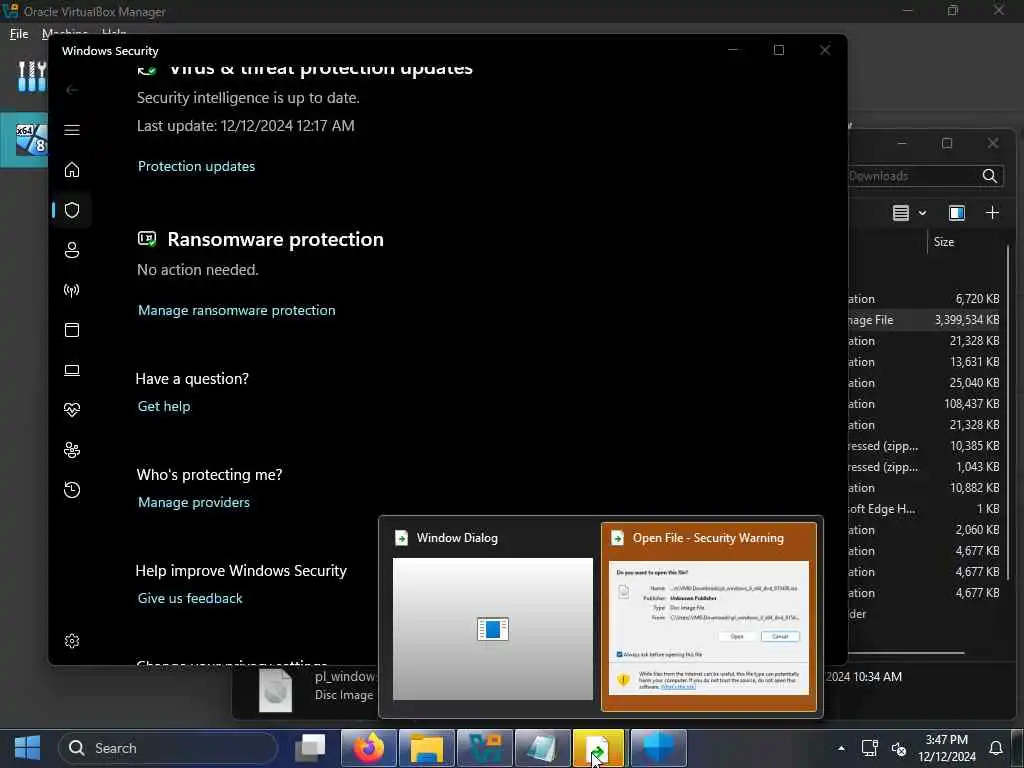
Task: Click Protection updates link
Action: 196,166
